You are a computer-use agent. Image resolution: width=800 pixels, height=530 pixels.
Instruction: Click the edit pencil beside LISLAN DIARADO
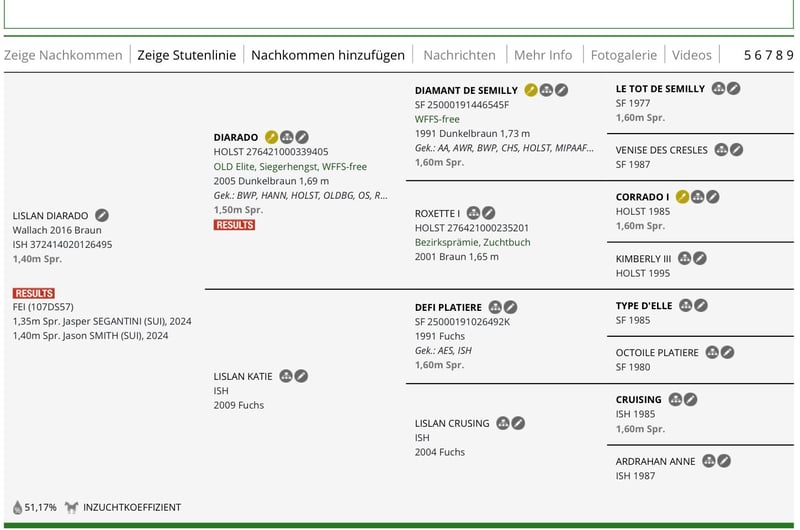click(x=102, y=215)
